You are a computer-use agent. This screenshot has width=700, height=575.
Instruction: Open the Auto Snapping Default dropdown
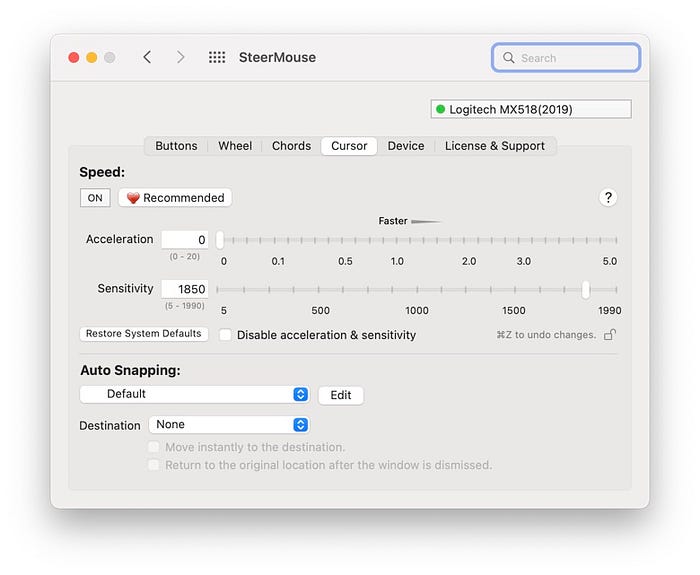tap(195, 394)
